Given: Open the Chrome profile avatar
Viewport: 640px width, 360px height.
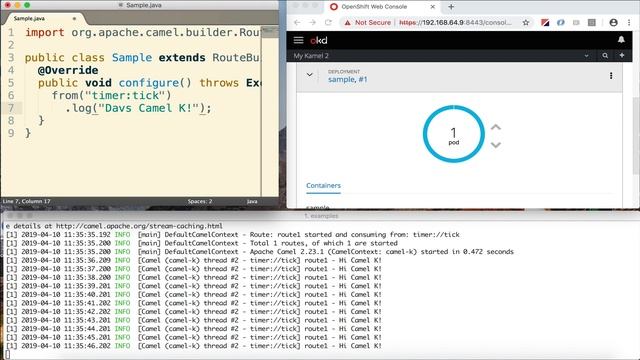Looking at the screenshot, I should [x=613, y=22].
